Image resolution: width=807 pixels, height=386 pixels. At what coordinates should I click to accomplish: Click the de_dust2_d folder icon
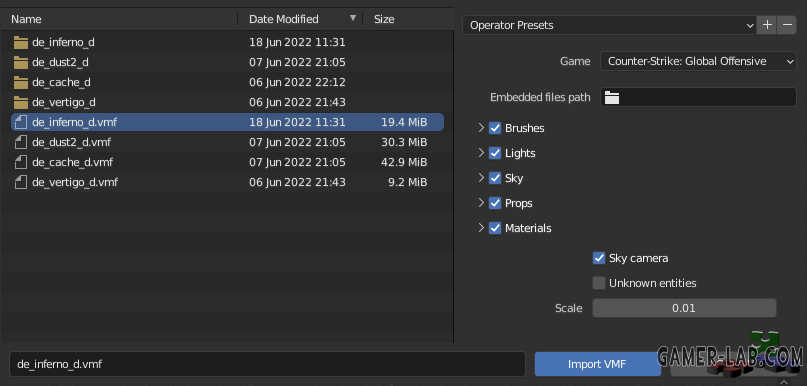point(21,62)
